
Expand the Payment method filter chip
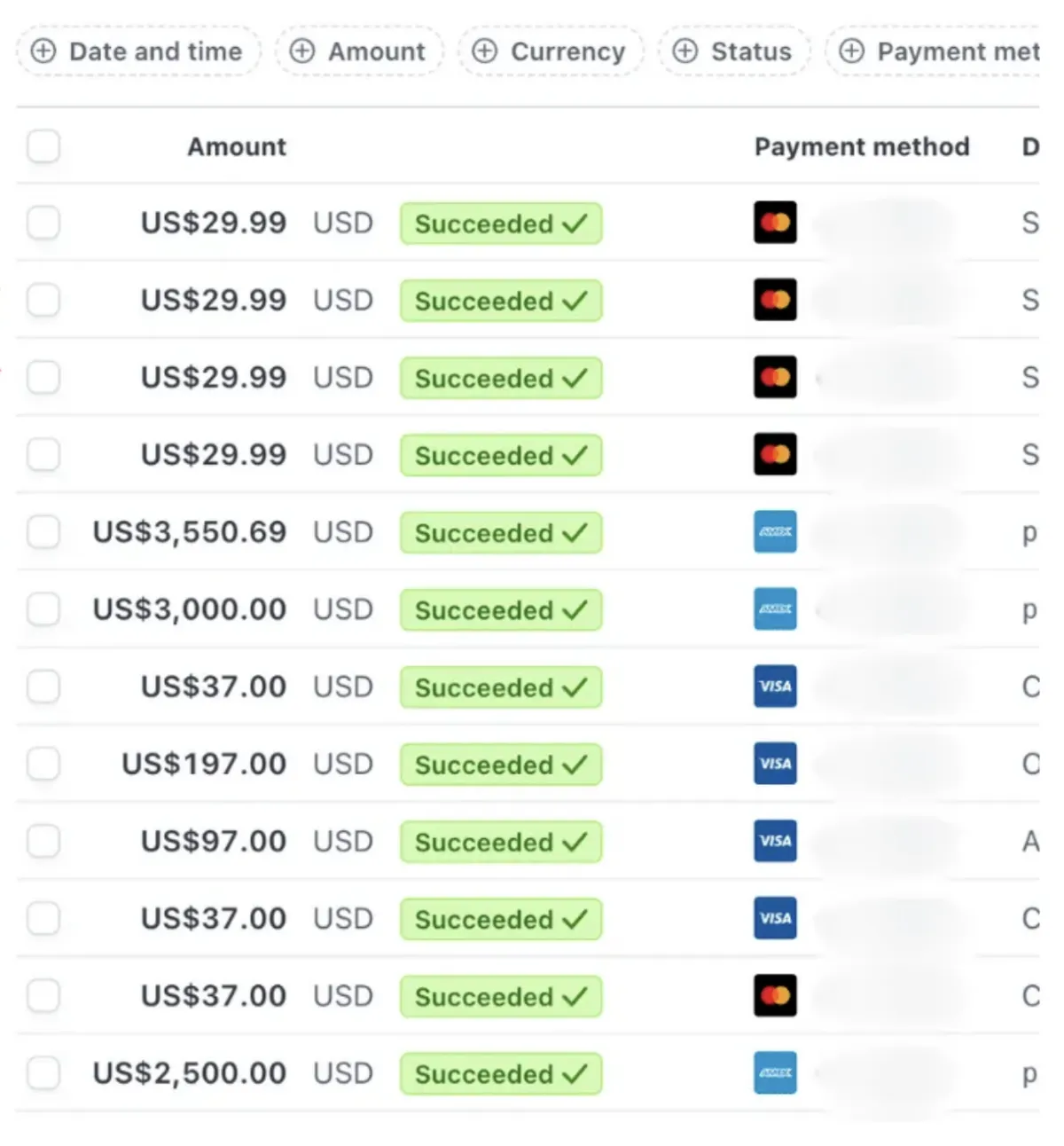pos(933,51)
